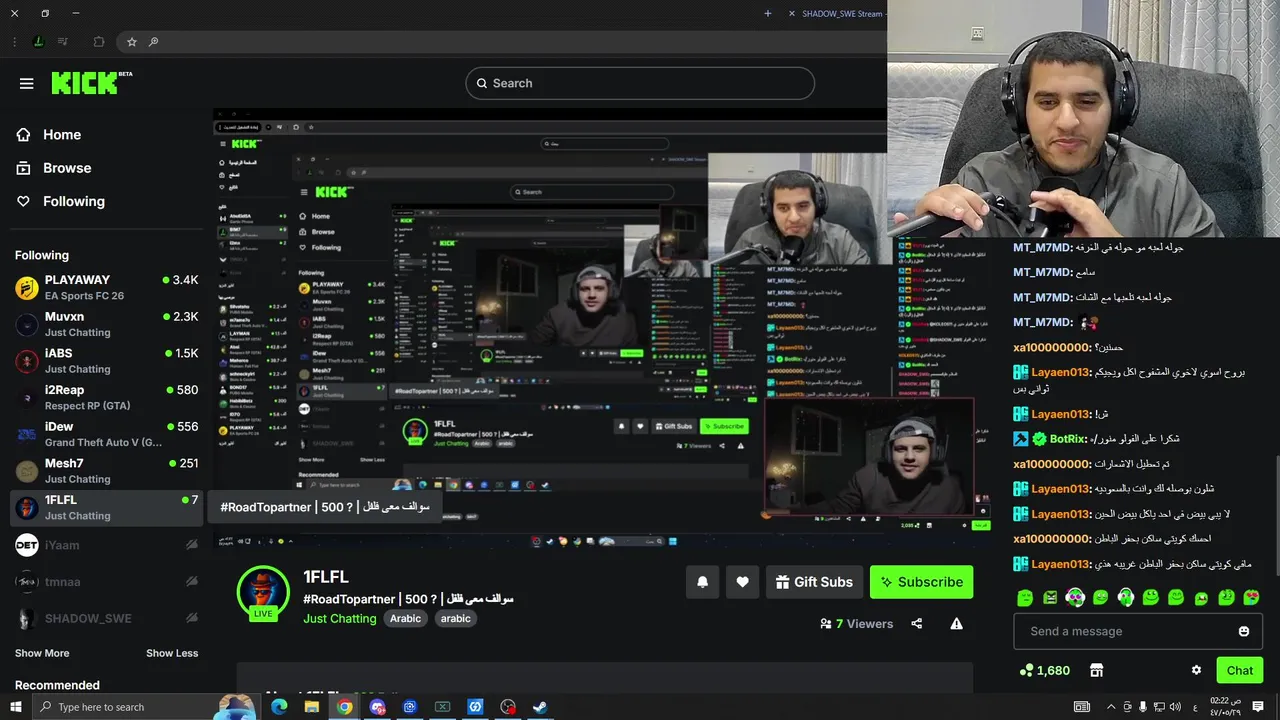
Task: Open PLAYAWAY channel from Following list
Action: point(106,288)
